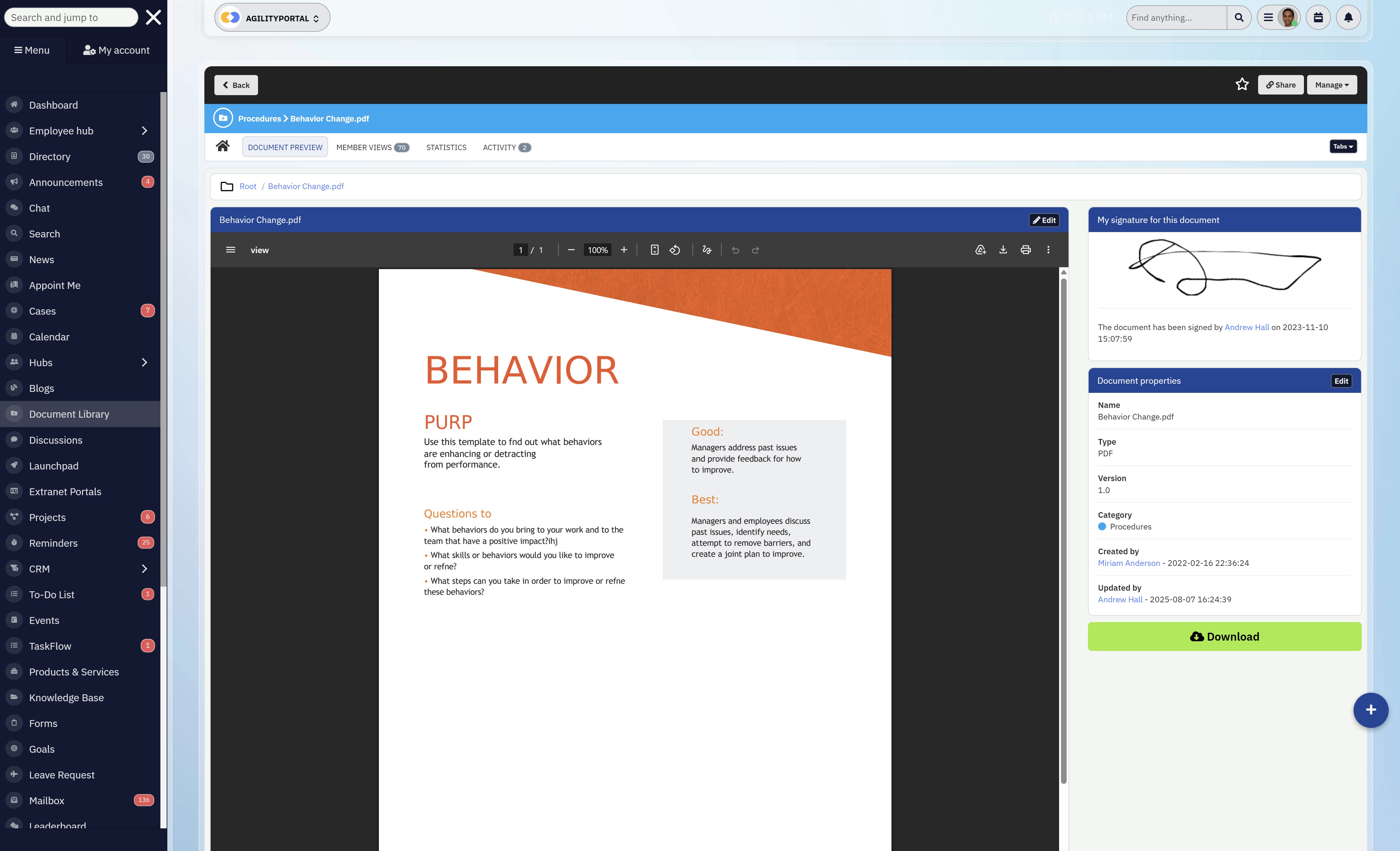Click the calendar icon in the top bar
This screenshot has height=851, width=1400.
(x=1318, y=17)
